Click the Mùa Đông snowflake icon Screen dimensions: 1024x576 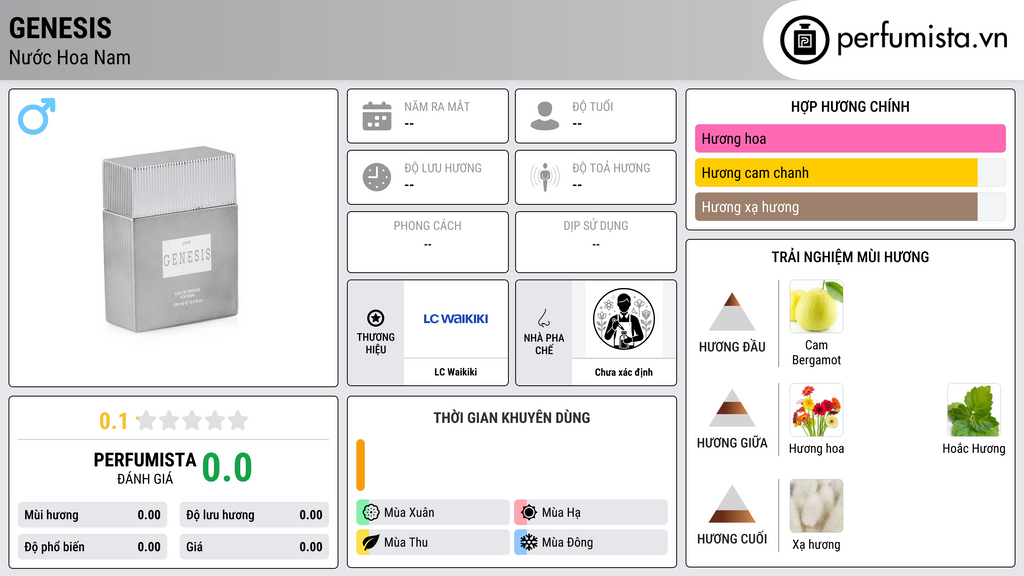[529, 542]
